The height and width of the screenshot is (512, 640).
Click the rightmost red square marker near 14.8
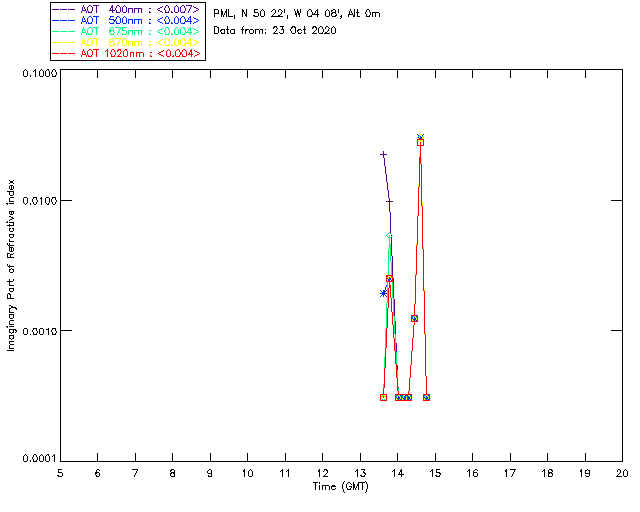pyautogui.click(x=427, y=397)
